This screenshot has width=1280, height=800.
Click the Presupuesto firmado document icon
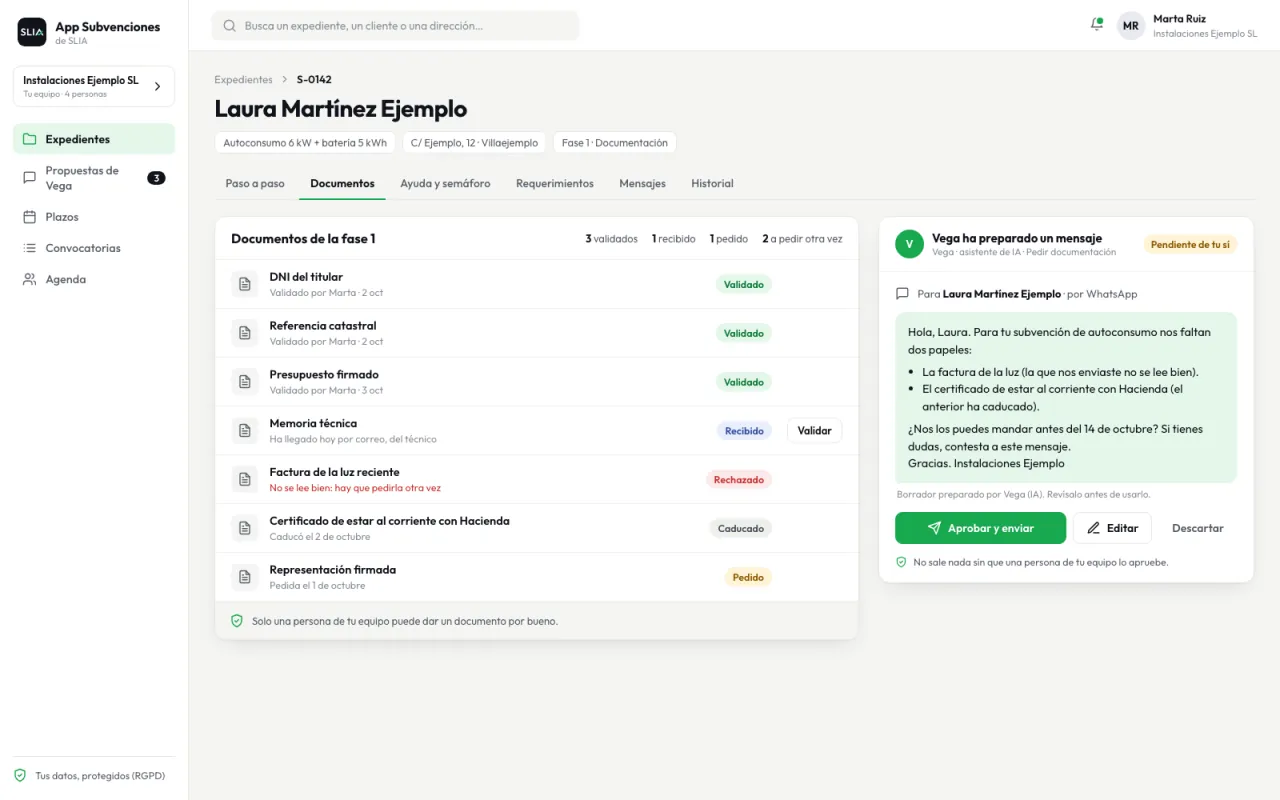245,382
